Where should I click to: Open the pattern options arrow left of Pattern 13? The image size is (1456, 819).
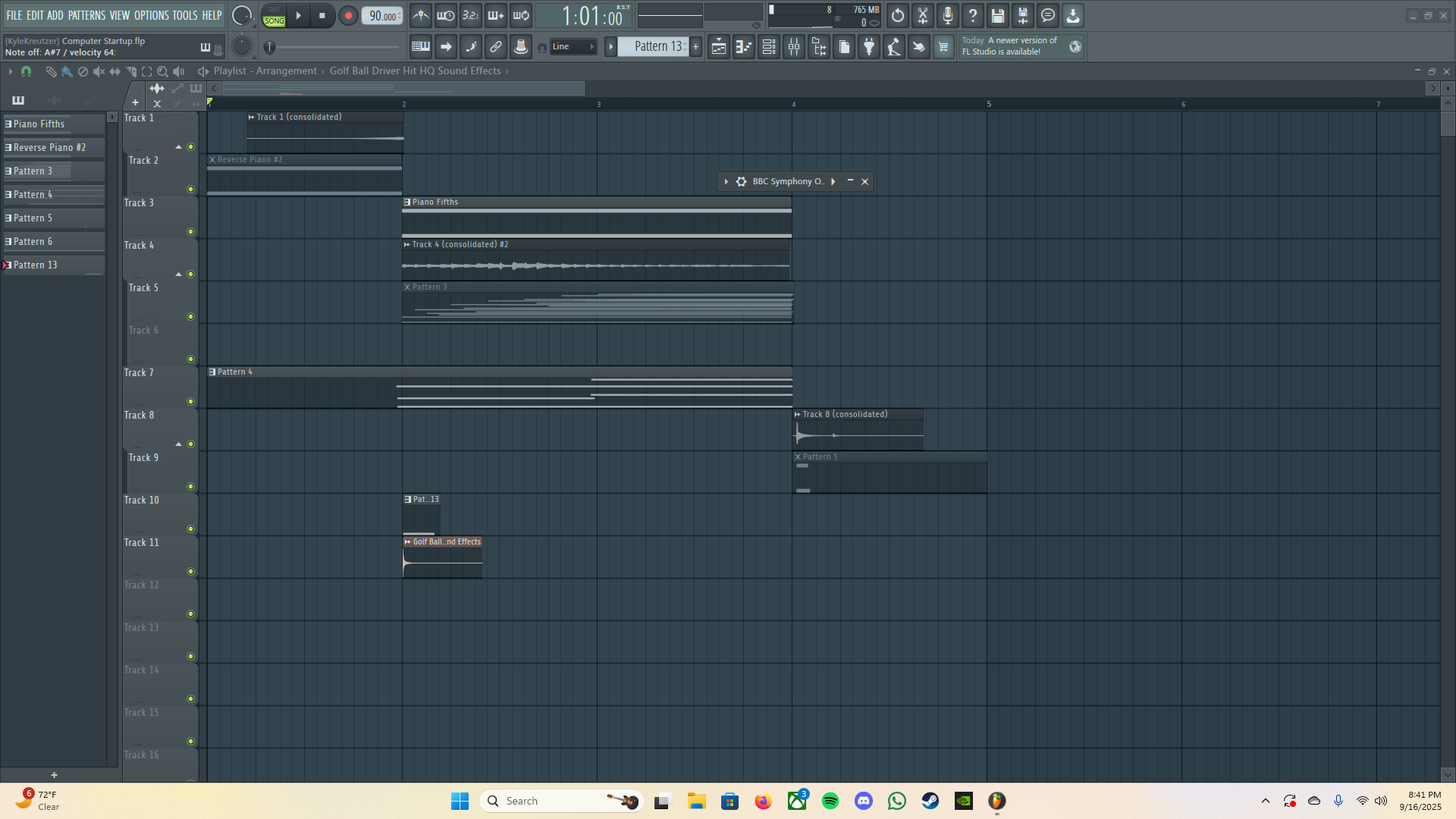click(x=610, y=47)
